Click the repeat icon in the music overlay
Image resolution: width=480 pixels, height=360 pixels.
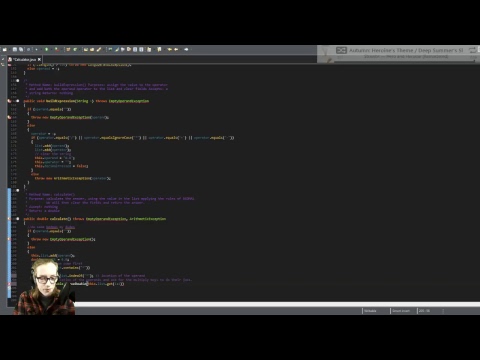click(x=473, y=50)
